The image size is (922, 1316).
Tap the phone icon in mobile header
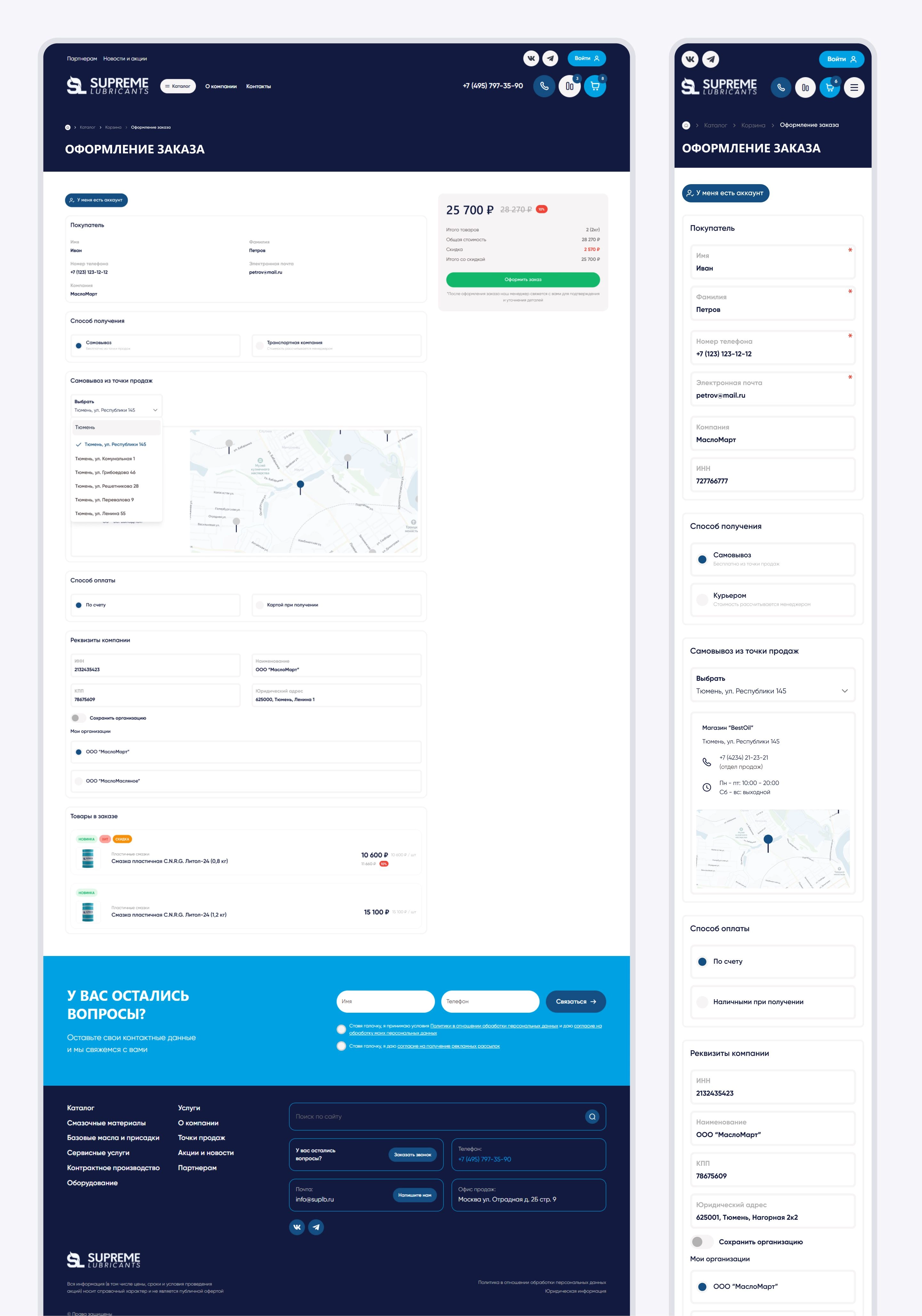point(781,88)
